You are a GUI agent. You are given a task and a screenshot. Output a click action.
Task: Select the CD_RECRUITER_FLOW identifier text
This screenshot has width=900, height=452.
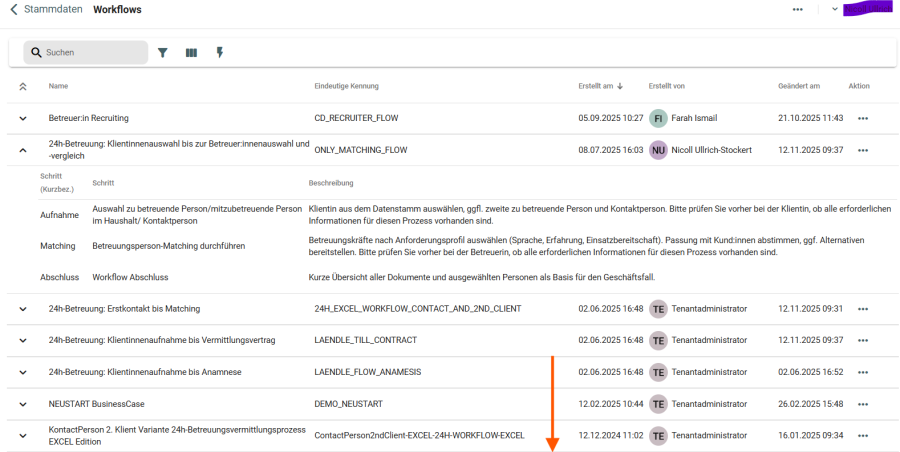click(356, 118)
